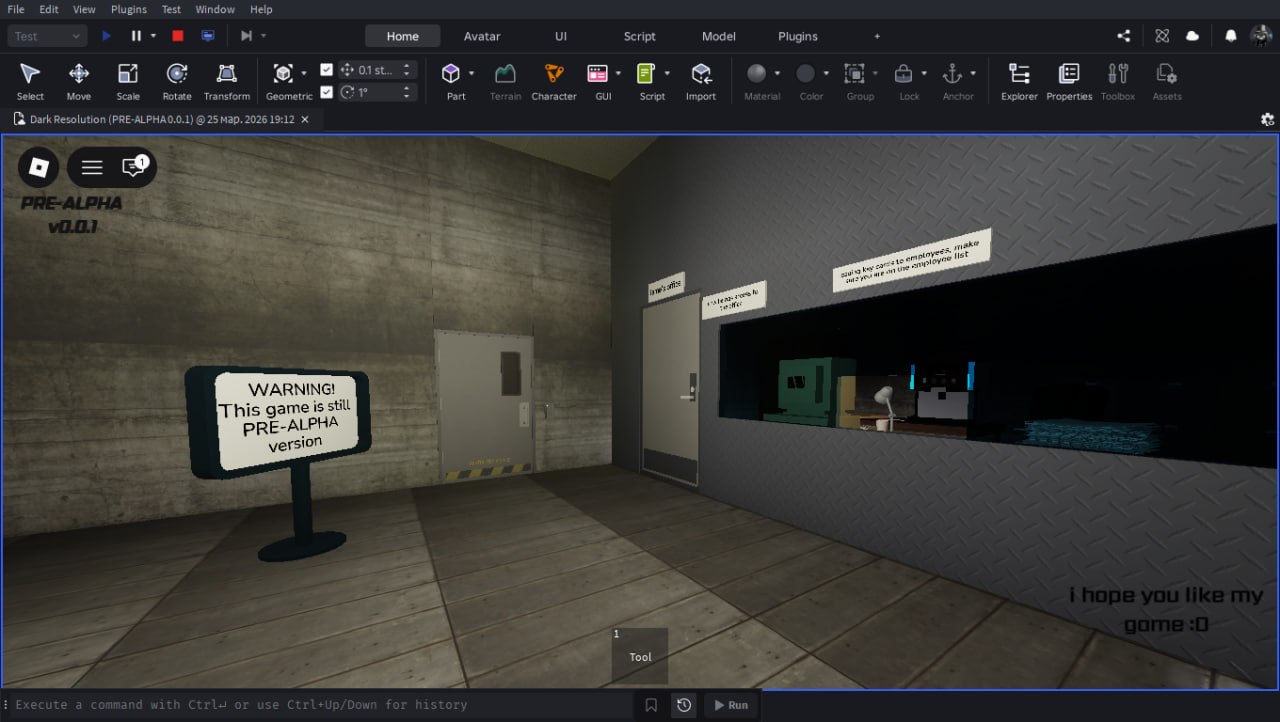Open the in-game chat icon
Viewport: 1280px width, 722px height.
point(133,167)
